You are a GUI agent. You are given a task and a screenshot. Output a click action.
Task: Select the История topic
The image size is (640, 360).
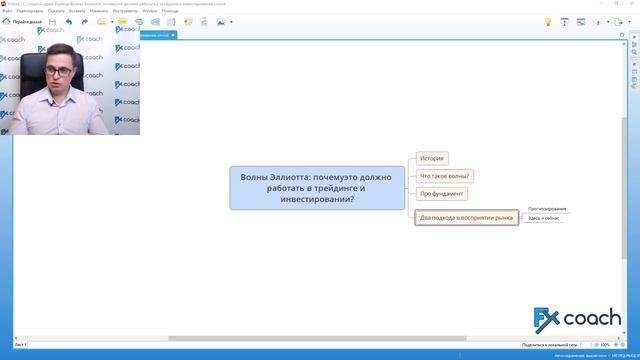tap(432, 158)
